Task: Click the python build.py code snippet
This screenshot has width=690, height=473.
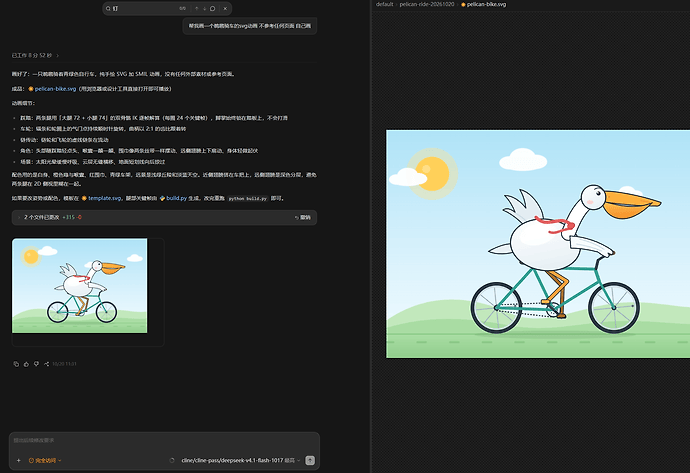Action: [247, 198]
